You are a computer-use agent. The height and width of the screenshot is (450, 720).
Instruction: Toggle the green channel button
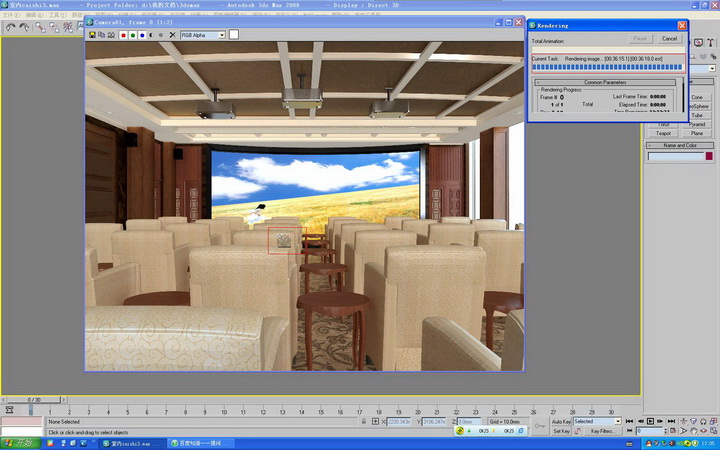pyautogui.click(x=132, y=35)
